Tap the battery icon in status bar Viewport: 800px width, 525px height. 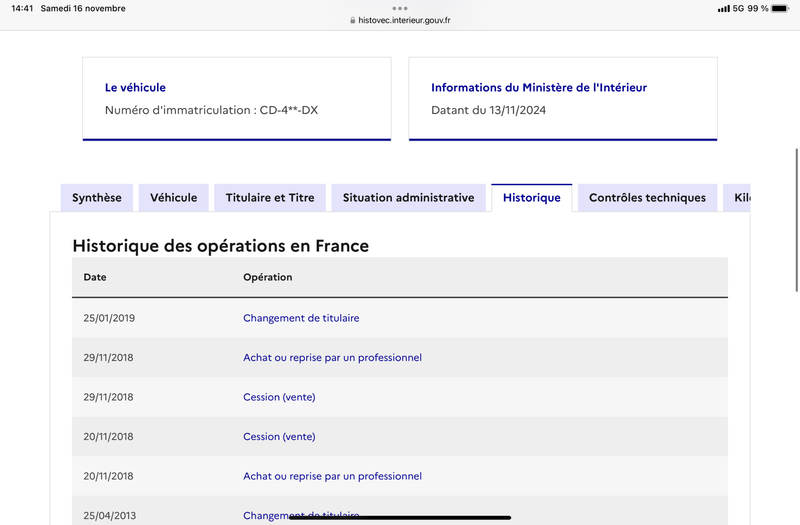780,8
